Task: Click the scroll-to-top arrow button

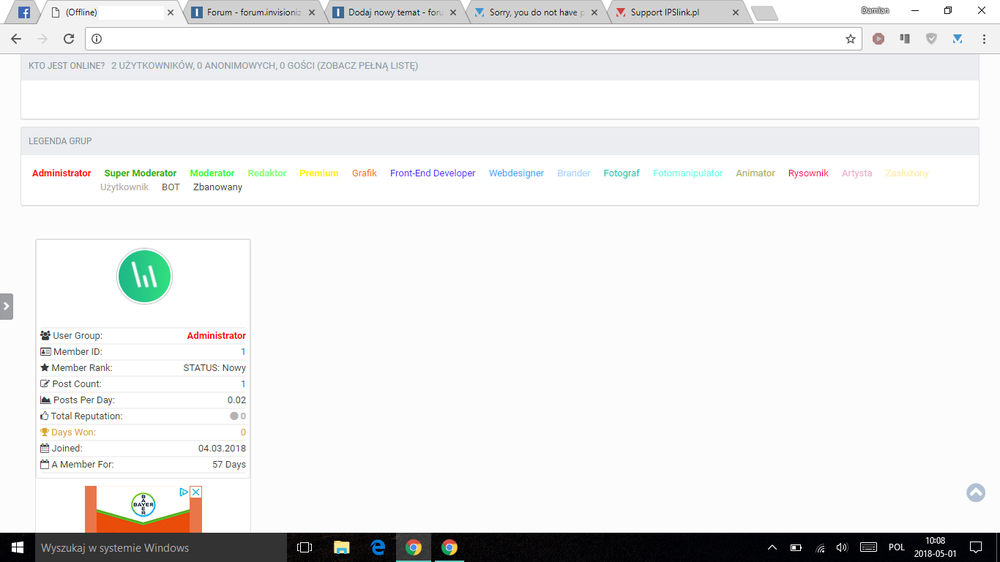Action: pos(976,493)
